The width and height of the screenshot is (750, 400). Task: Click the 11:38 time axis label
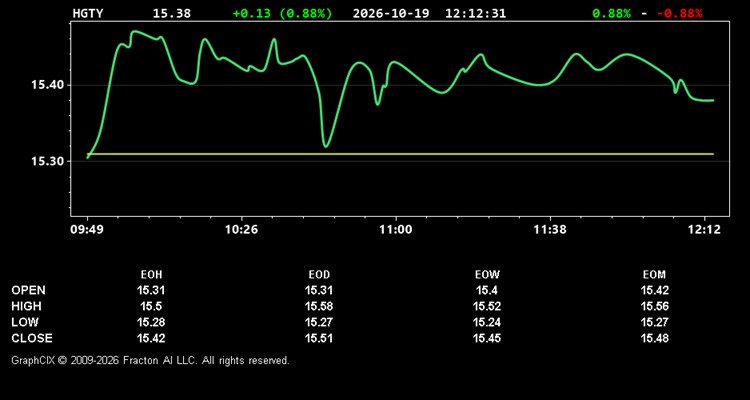[551, 230]
